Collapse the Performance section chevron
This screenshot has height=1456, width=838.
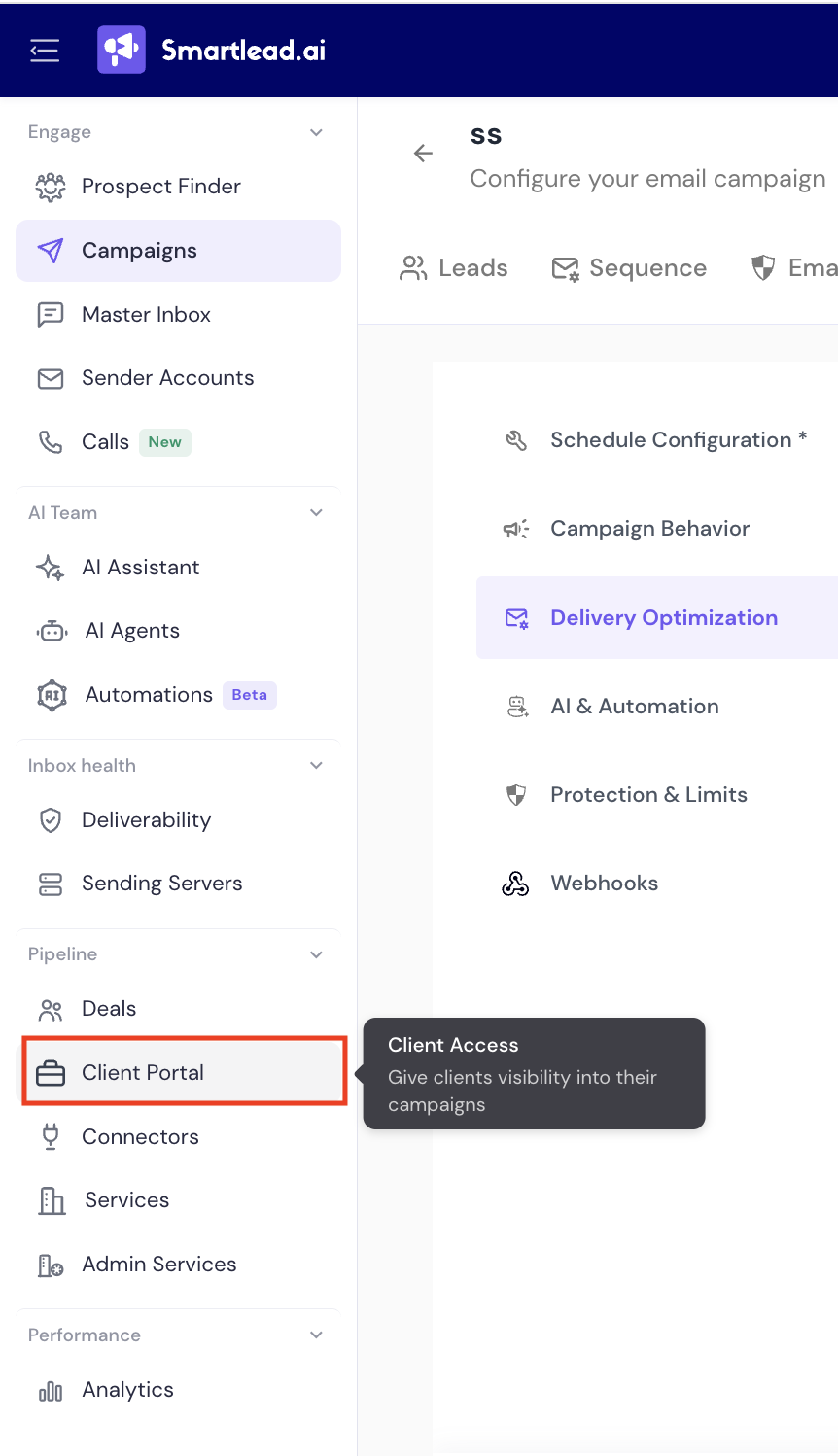(316, 1335)
